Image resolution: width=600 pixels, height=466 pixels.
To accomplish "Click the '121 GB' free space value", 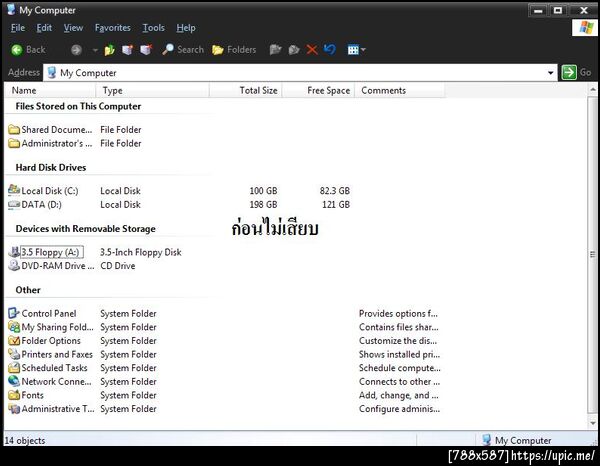I will point(336,205).
